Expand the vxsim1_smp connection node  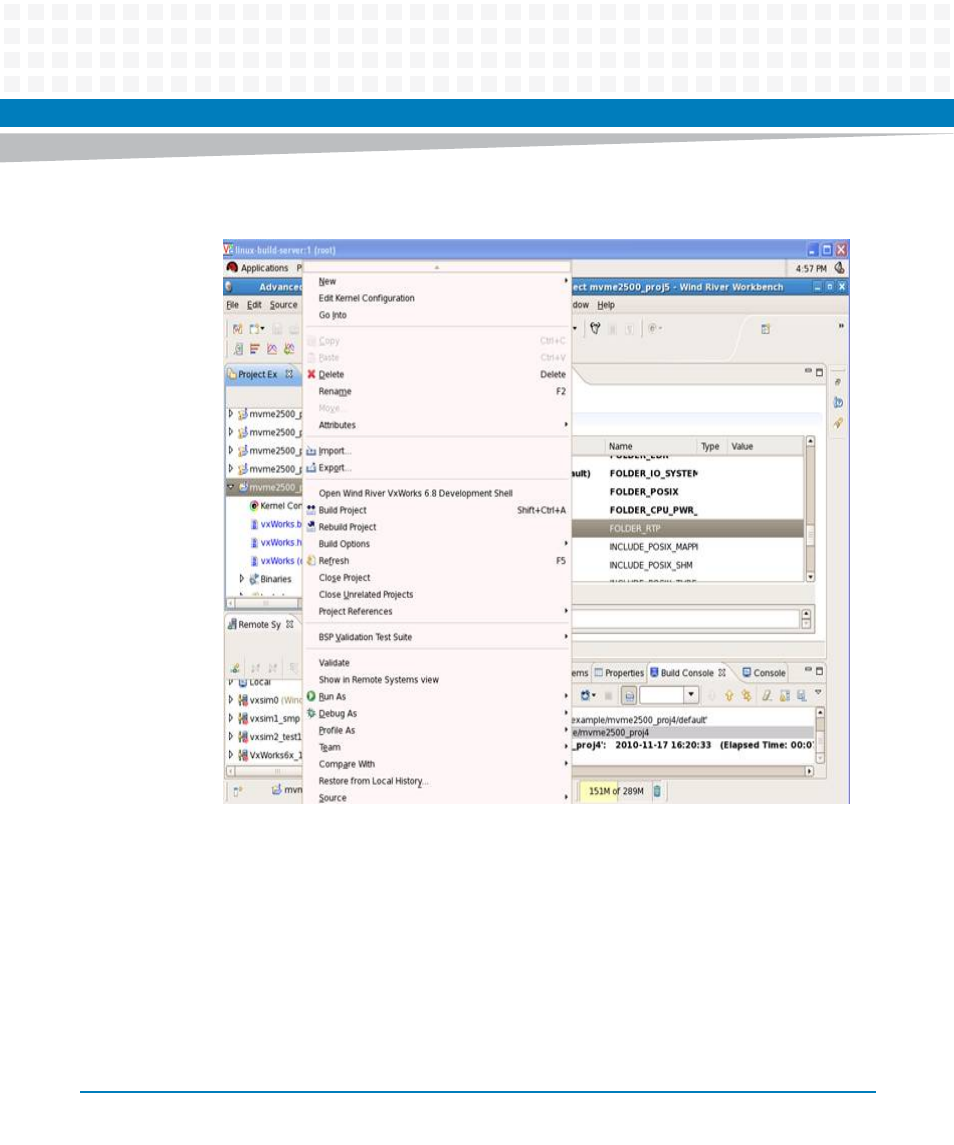point(231,718)
